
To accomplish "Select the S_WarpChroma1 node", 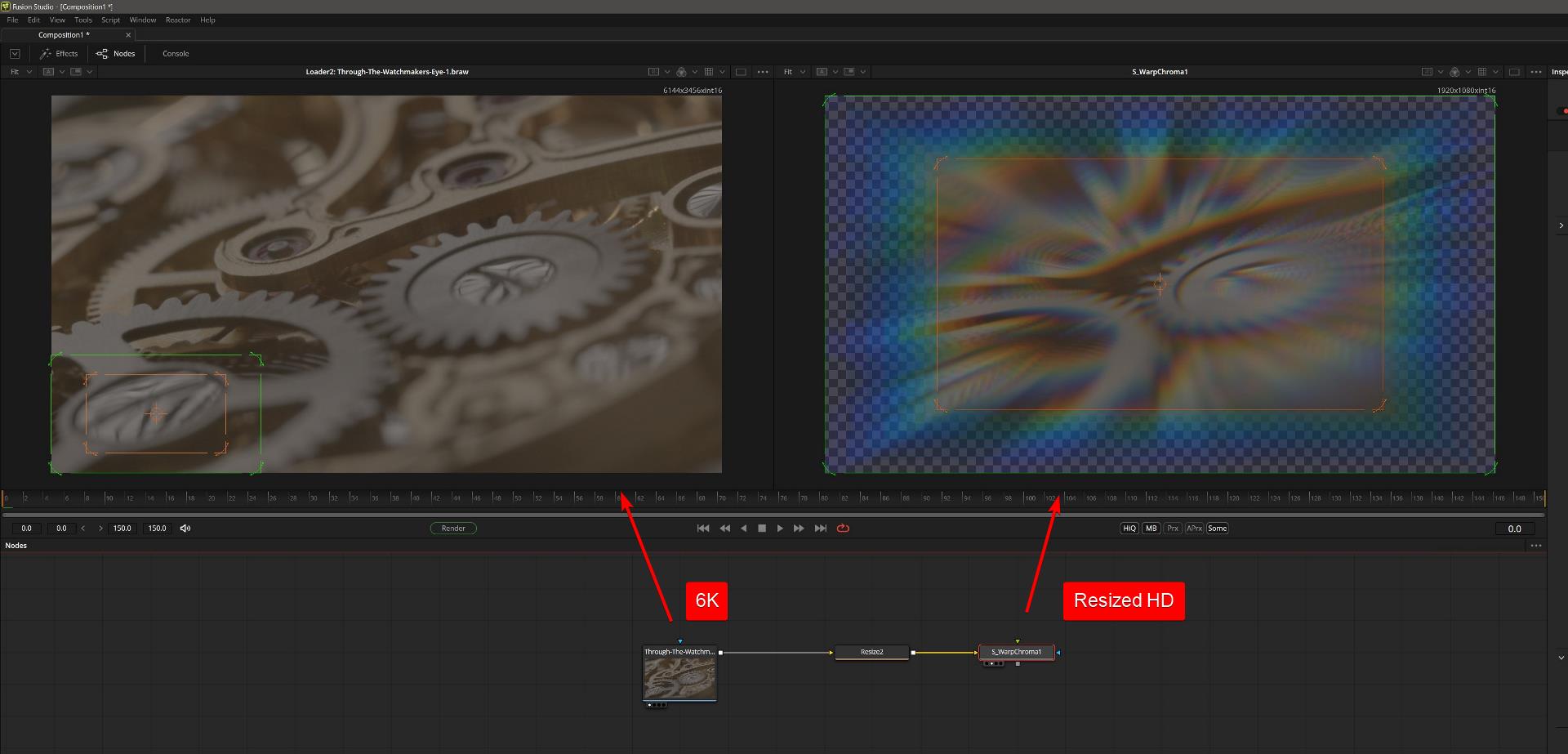I will point(1016,652).
